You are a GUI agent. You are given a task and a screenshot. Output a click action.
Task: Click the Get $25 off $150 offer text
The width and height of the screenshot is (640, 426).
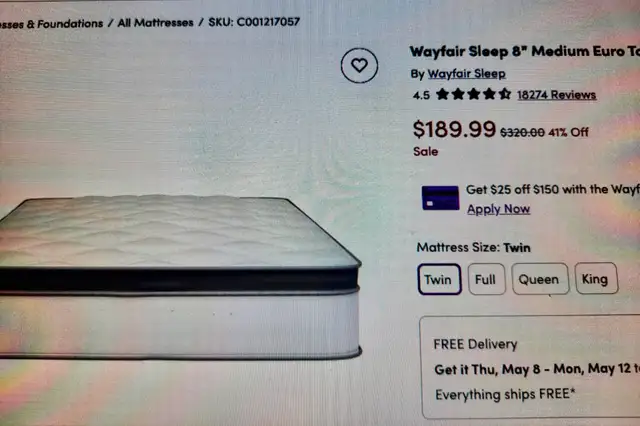pyautogui.click(x=553, y=189)
